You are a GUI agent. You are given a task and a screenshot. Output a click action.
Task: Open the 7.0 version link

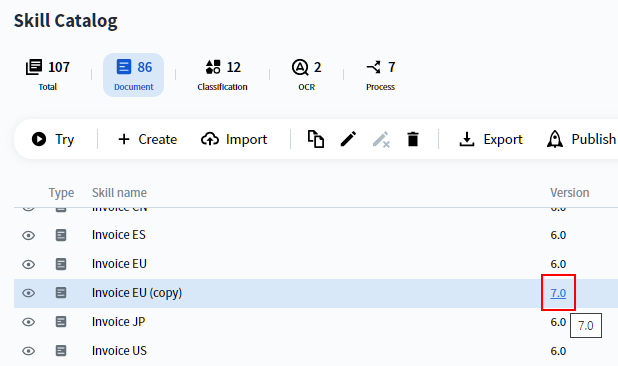coord(558,293)
